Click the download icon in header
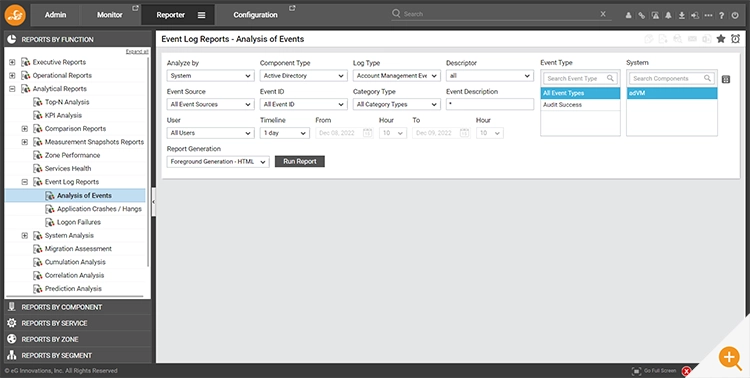750x378 pixels. pos(682,15)
